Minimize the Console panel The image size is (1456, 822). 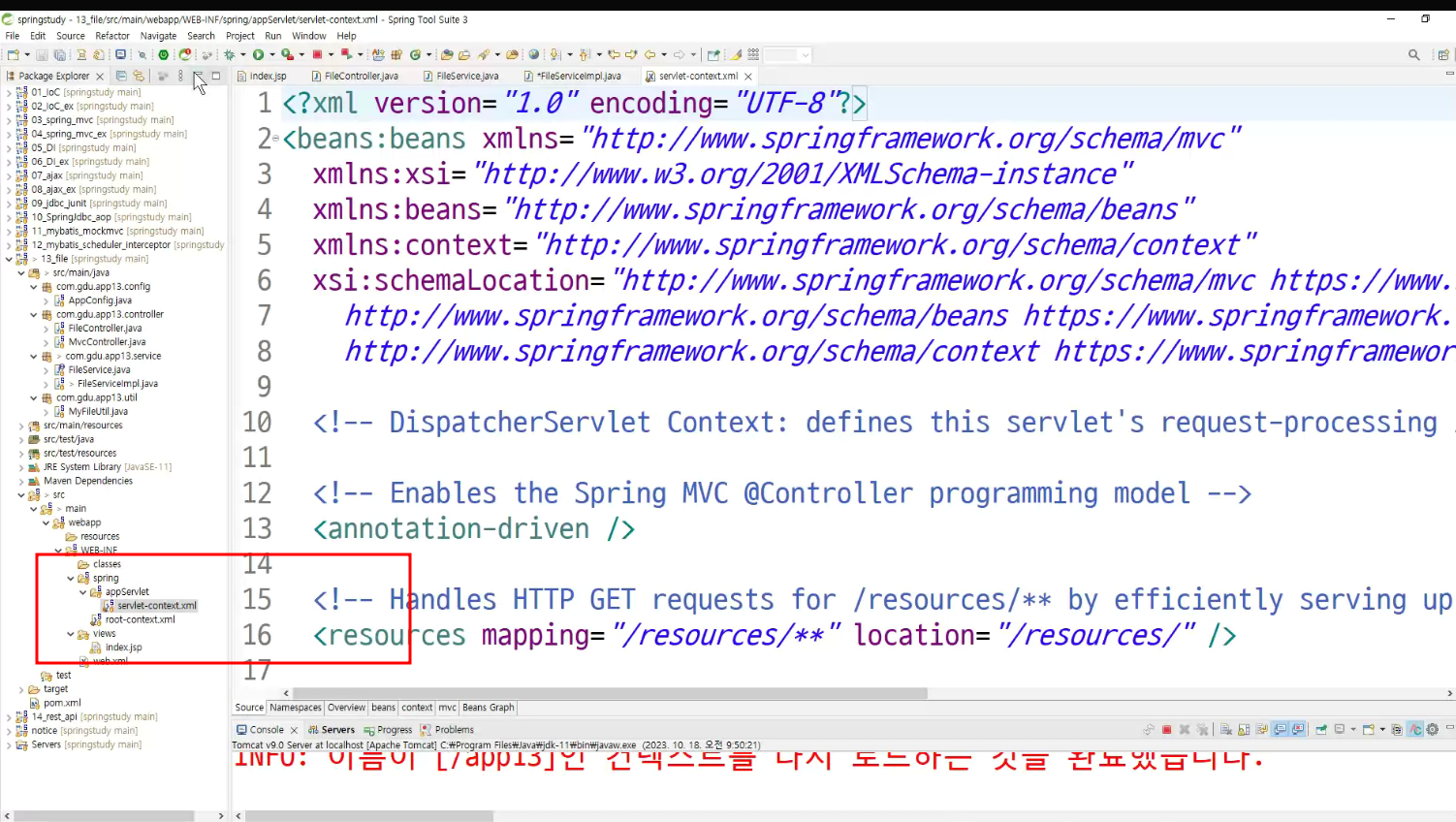point(1450,728)
